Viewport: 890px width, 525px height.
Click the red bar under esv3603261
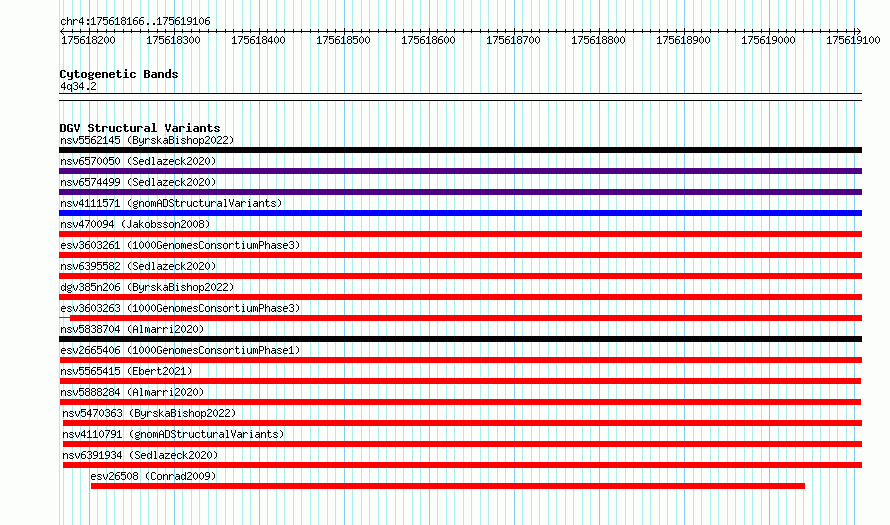460,255
